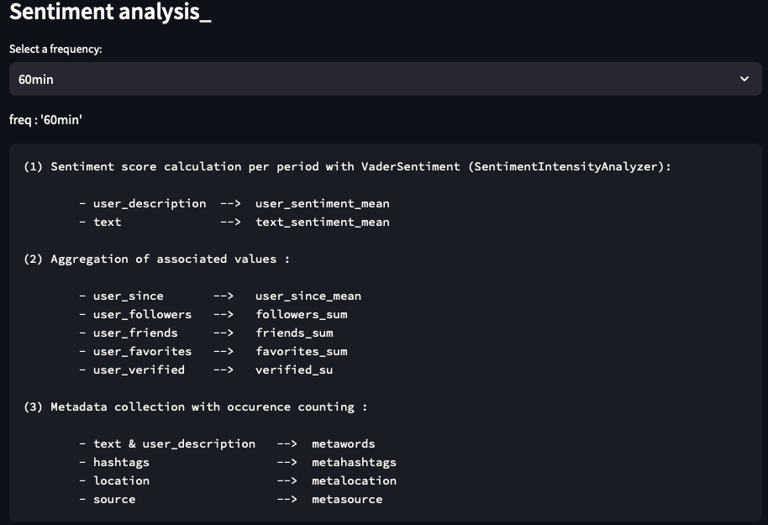Click the '(2) Aggregation of associated values' line
This screenshot has width=768, height=525.
point(157,259)
